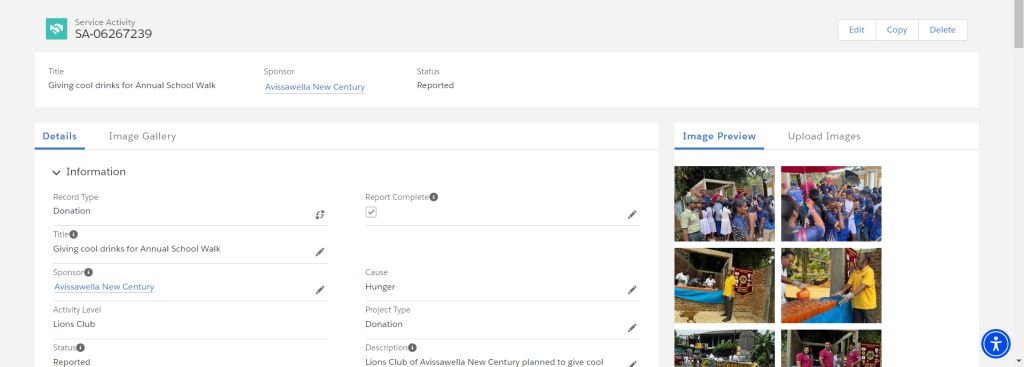
Task: Click the change Record Type icon
Action: [320, 214]
